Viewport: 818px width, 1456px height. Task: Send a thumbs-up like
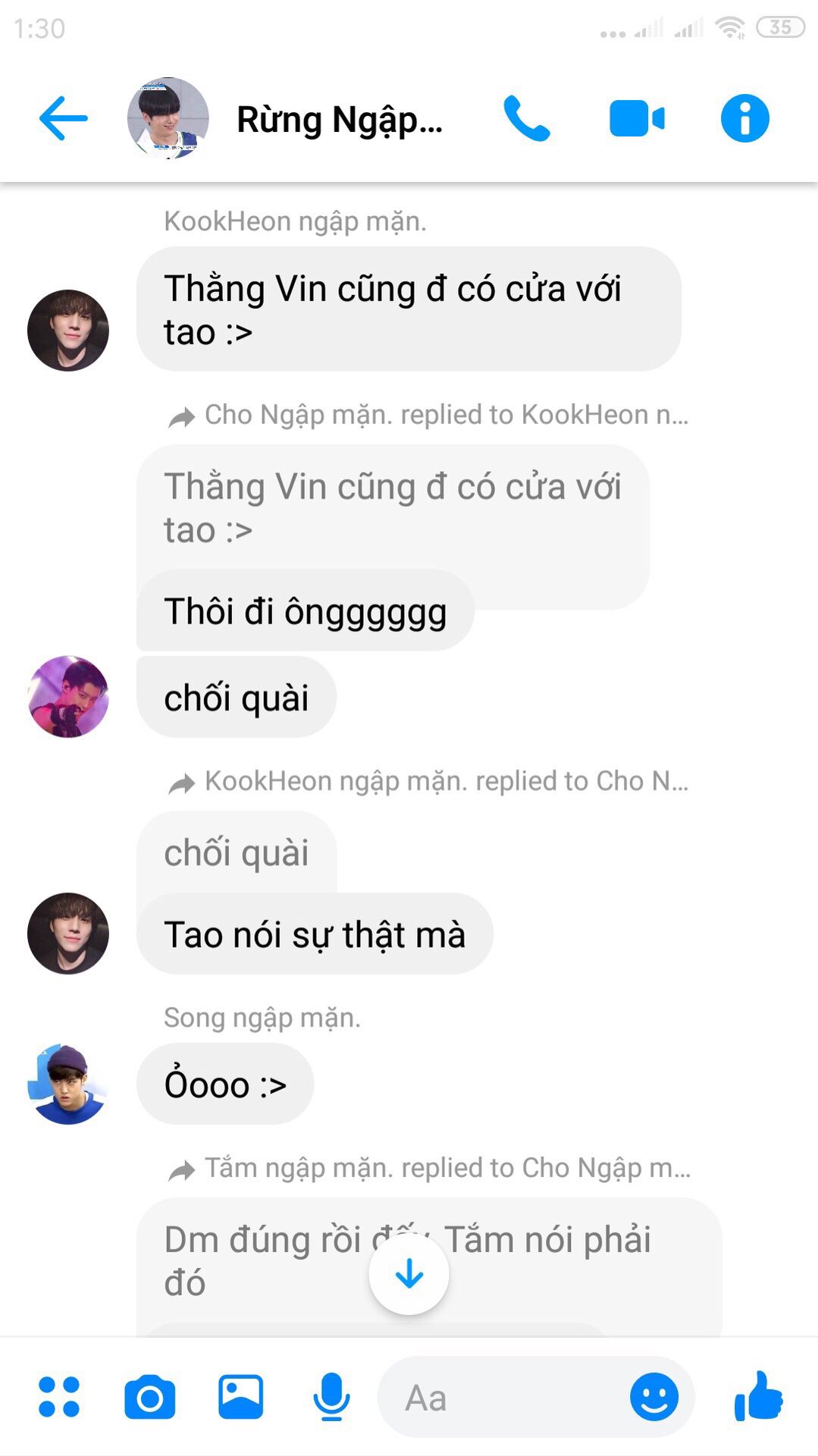[758, 1396]
